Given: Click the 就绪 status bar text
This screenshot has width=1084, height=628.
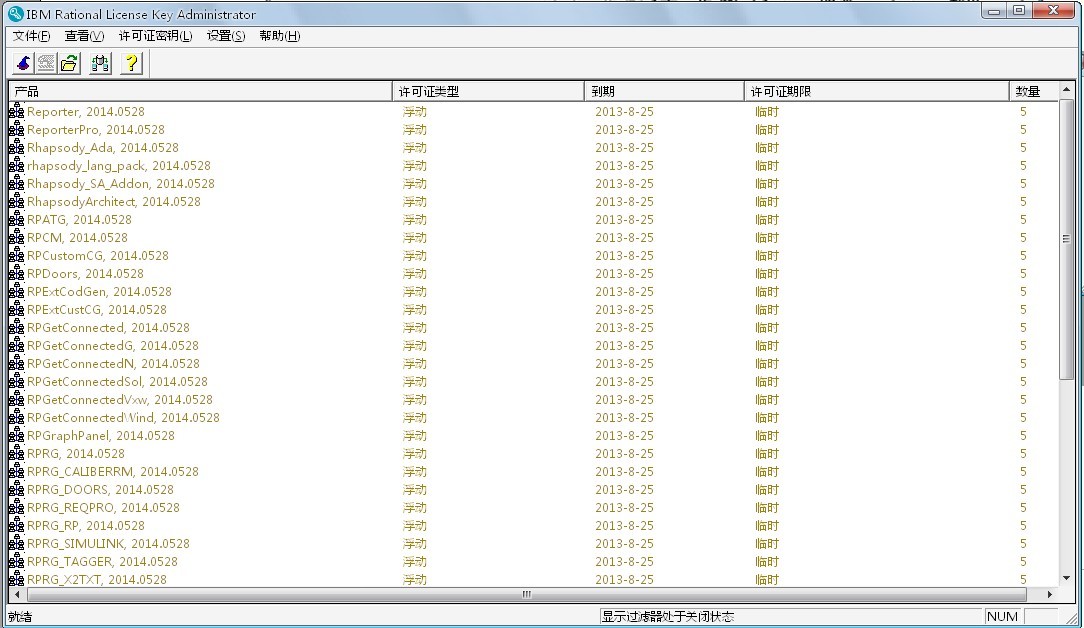Looking at the screenshot, I should (20, 616).
